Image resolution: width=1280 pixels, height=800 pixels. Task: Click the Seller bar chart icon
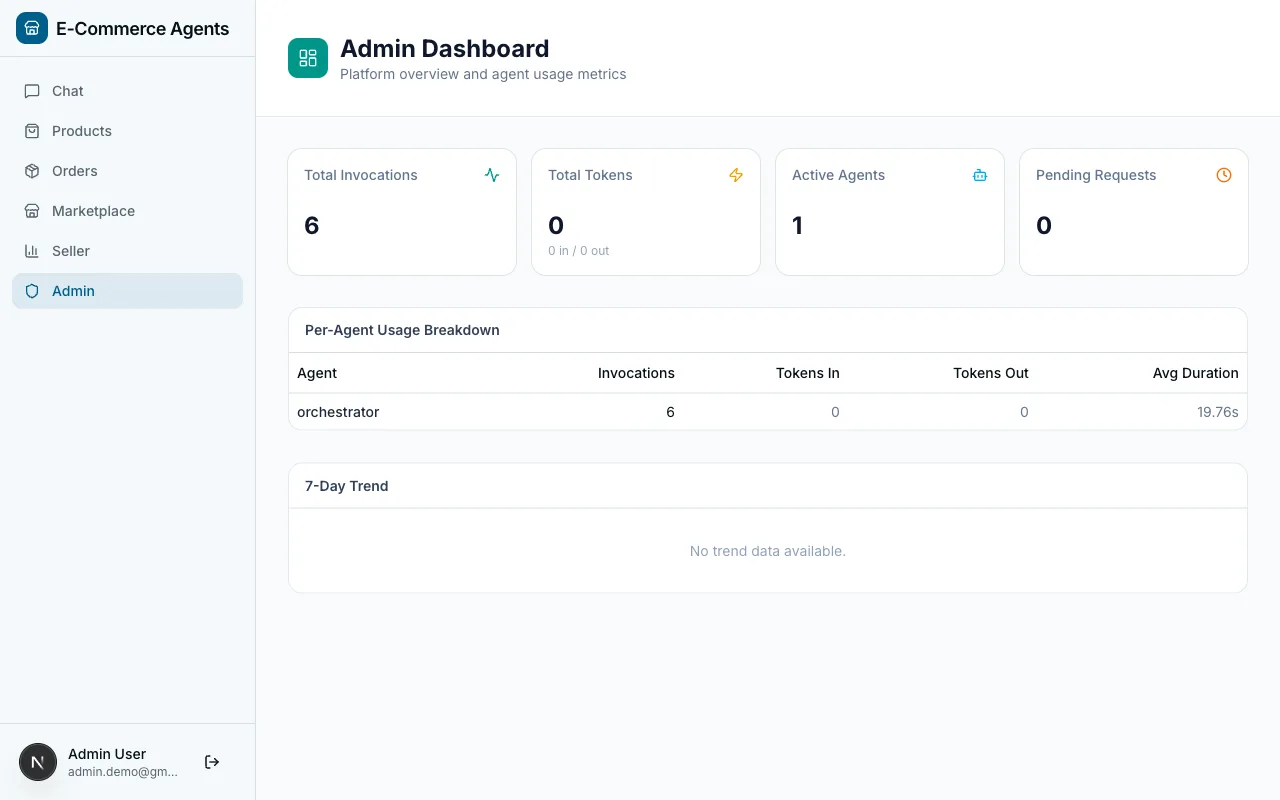coord(32,251)
